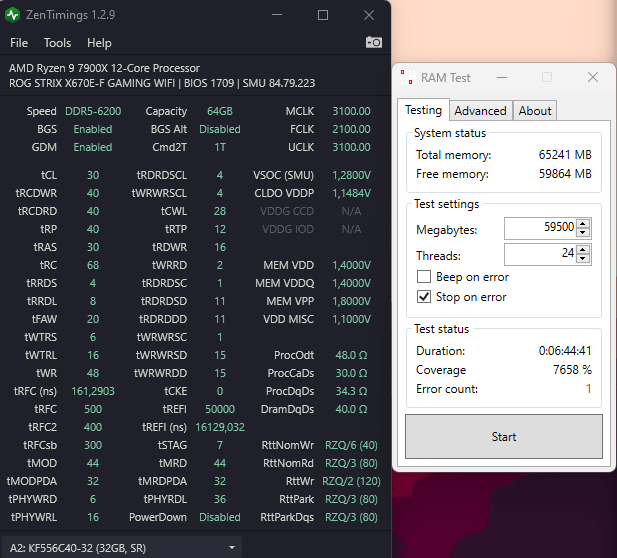The width and height of the screenshot is (617, 558).
Task: Click the ROG STRIX motherboard BIOS line
Action: click(x=162, y=83)
